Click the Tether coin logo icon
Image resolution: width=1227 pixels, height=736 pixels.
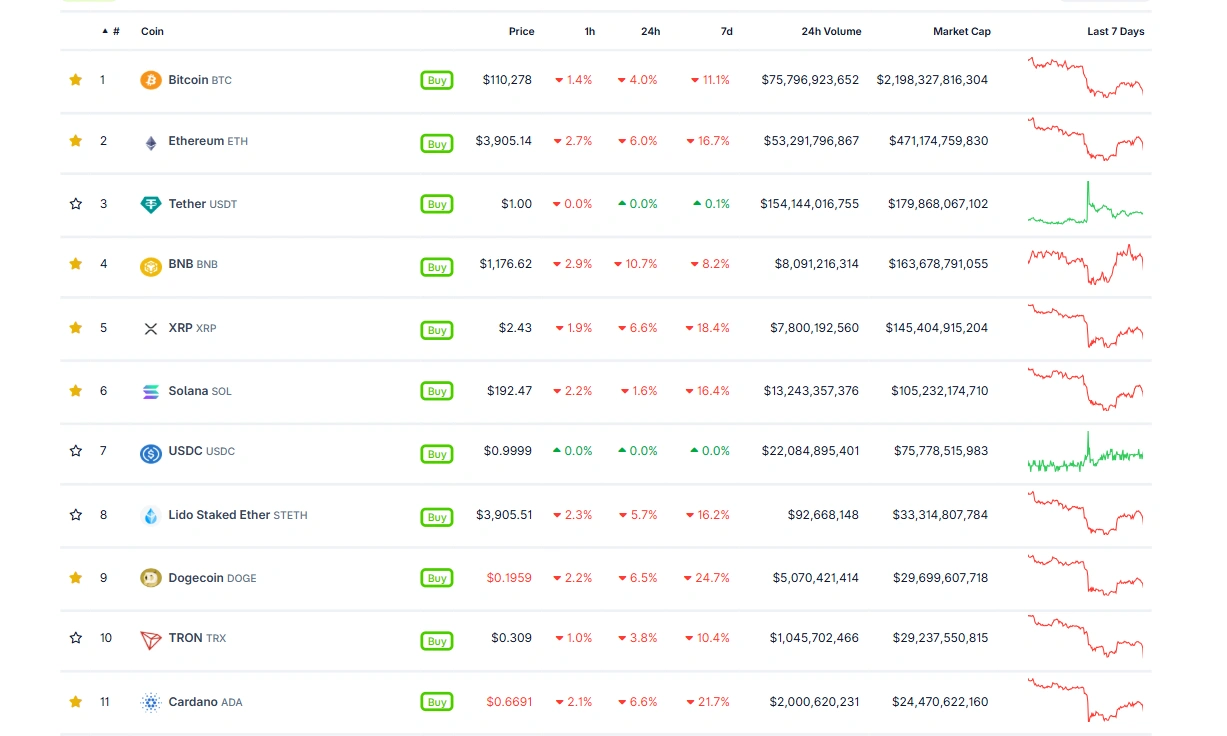pyautogui.click(x=151, y=204)
